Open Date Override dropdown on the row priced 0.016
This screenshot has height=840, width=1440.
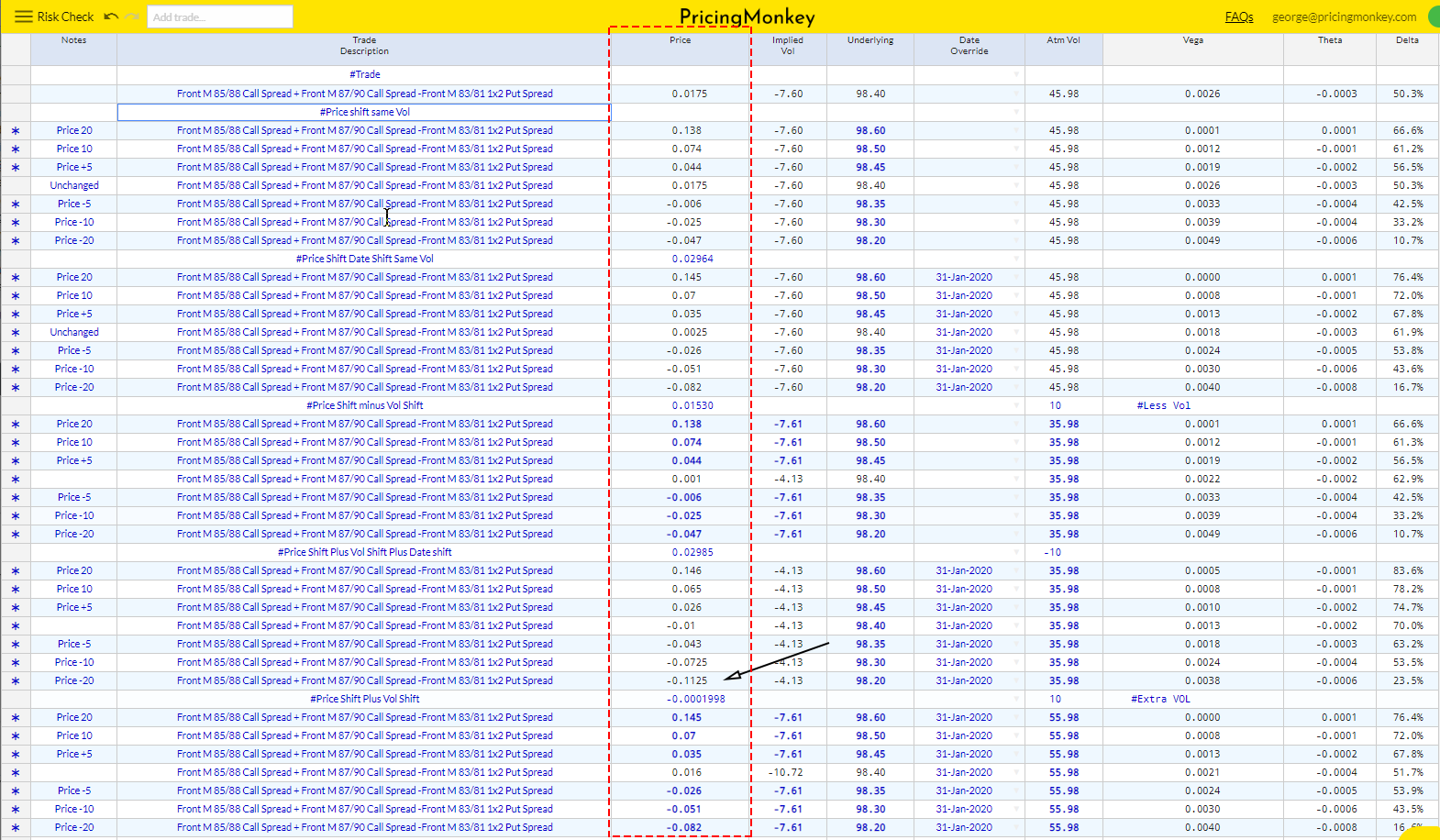click(1016, 772)
